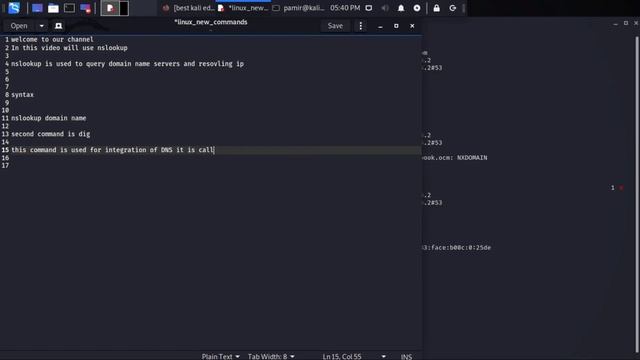Select the 'pamir@kali...' terminal taskbar window

tap(298, 8)
